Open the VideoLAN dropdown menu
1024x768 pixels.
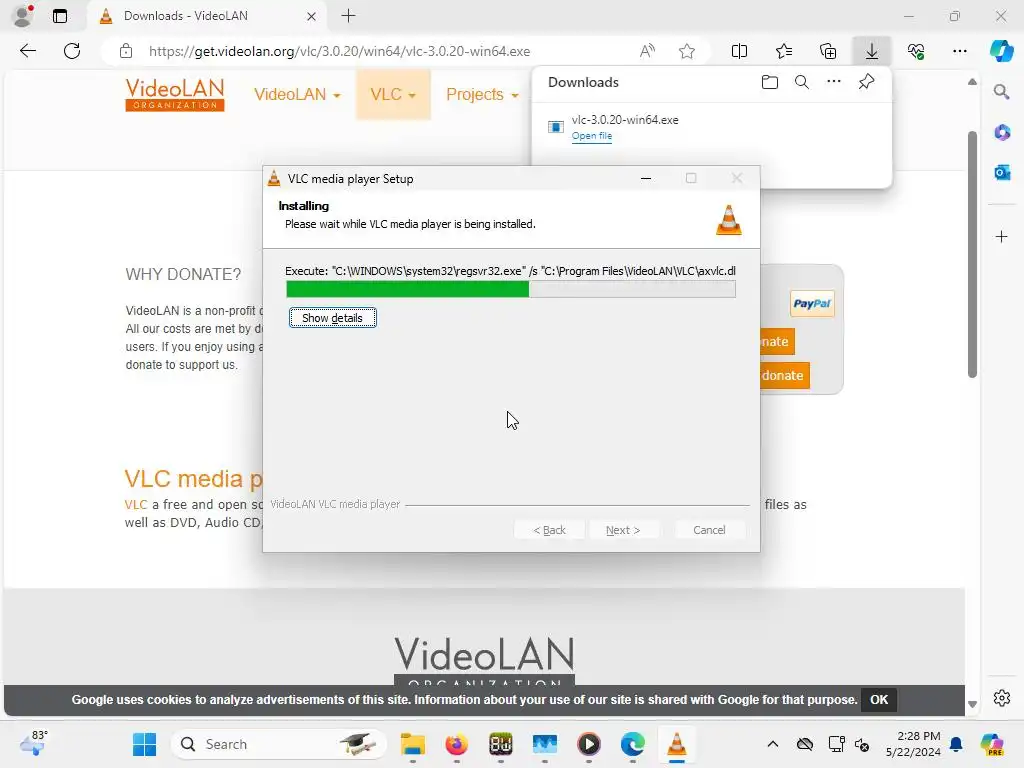(297, 95)
